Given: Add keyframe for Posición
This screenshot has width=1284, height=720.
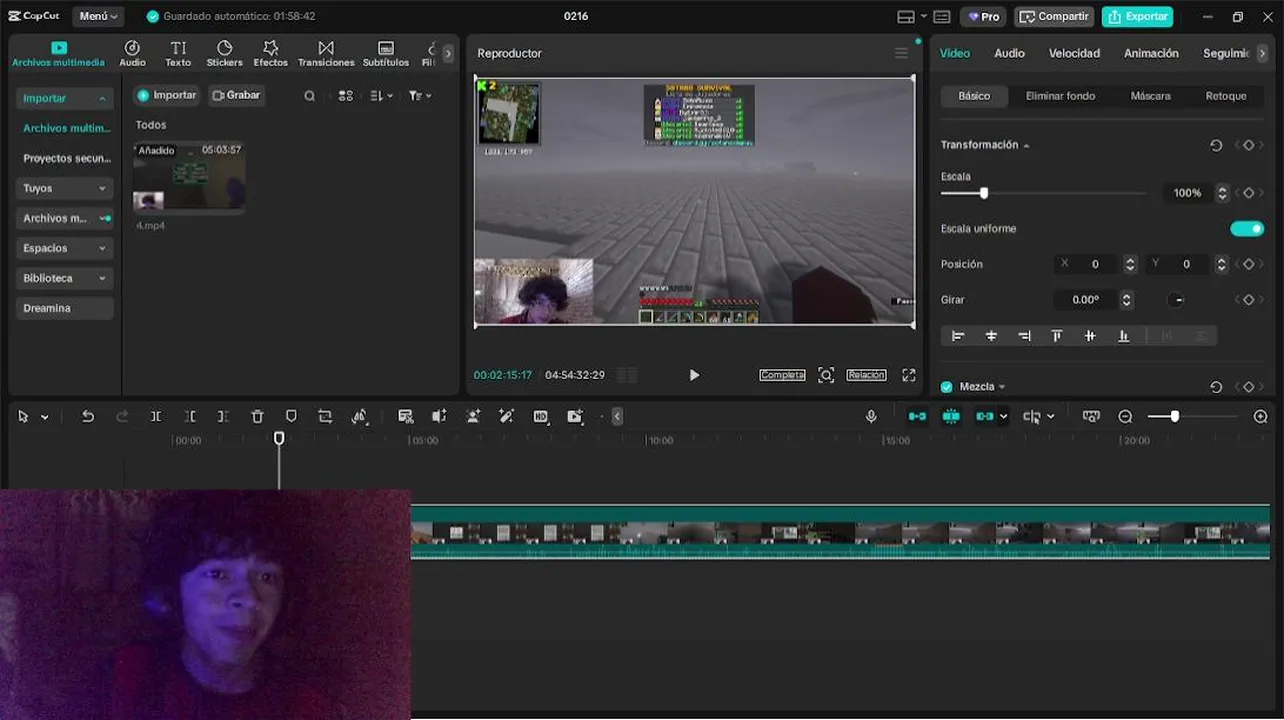Looking at the screenshot, I should [x=1248, y=264].
